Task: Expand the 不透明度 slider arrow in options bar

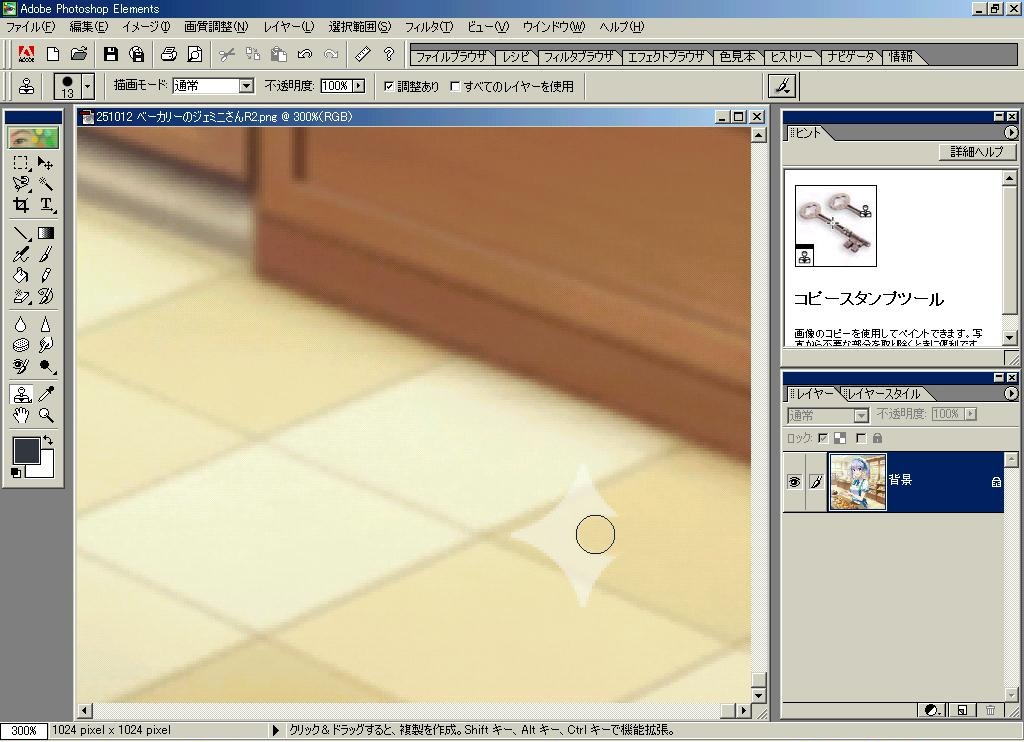Action: 358,87
